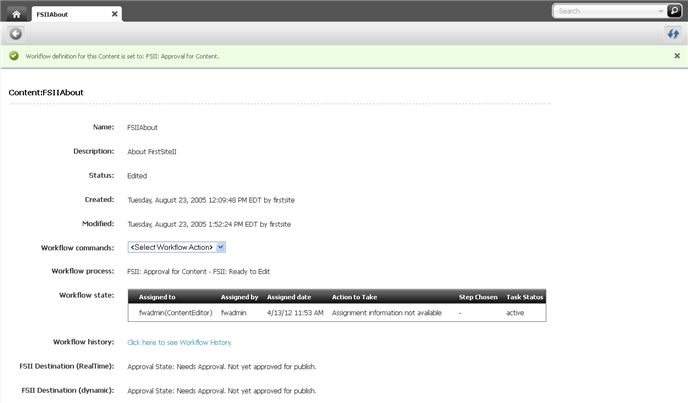Click the status value 'Edited'
This screenshot has height=403, width=688.
point(137,176)
